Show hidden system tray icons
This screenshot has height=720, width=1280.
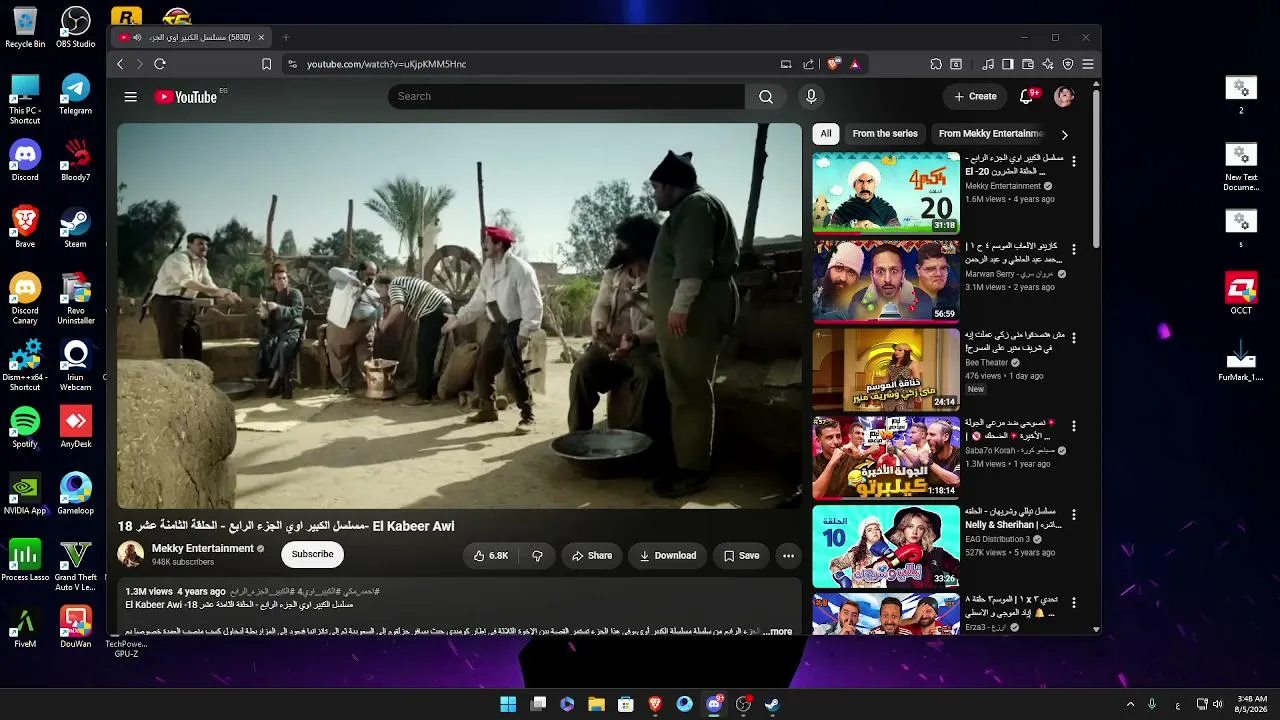pyautogui.click(x=1130, y=704)
